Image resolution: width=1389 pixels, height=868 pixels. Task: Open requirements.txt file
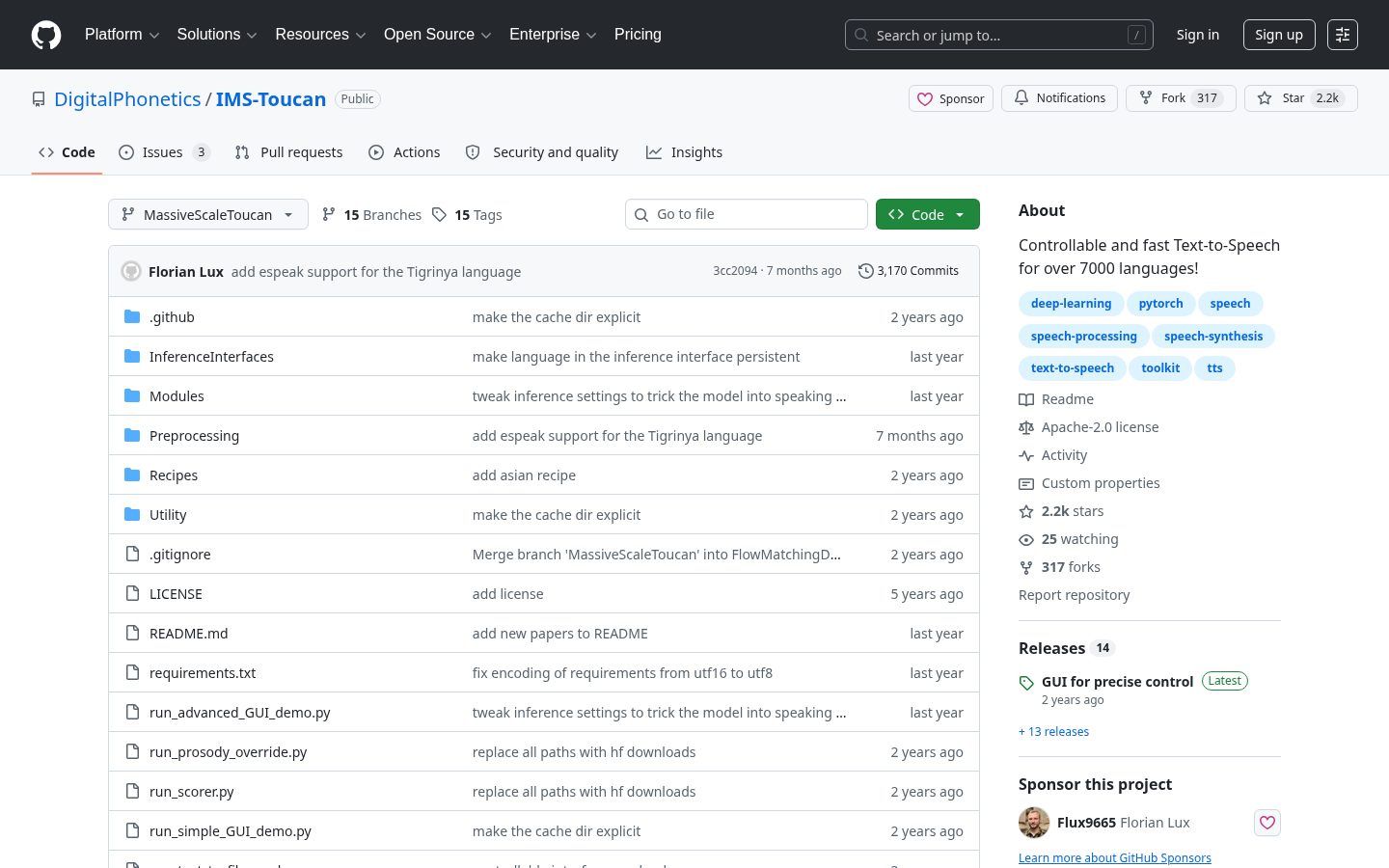203,672
